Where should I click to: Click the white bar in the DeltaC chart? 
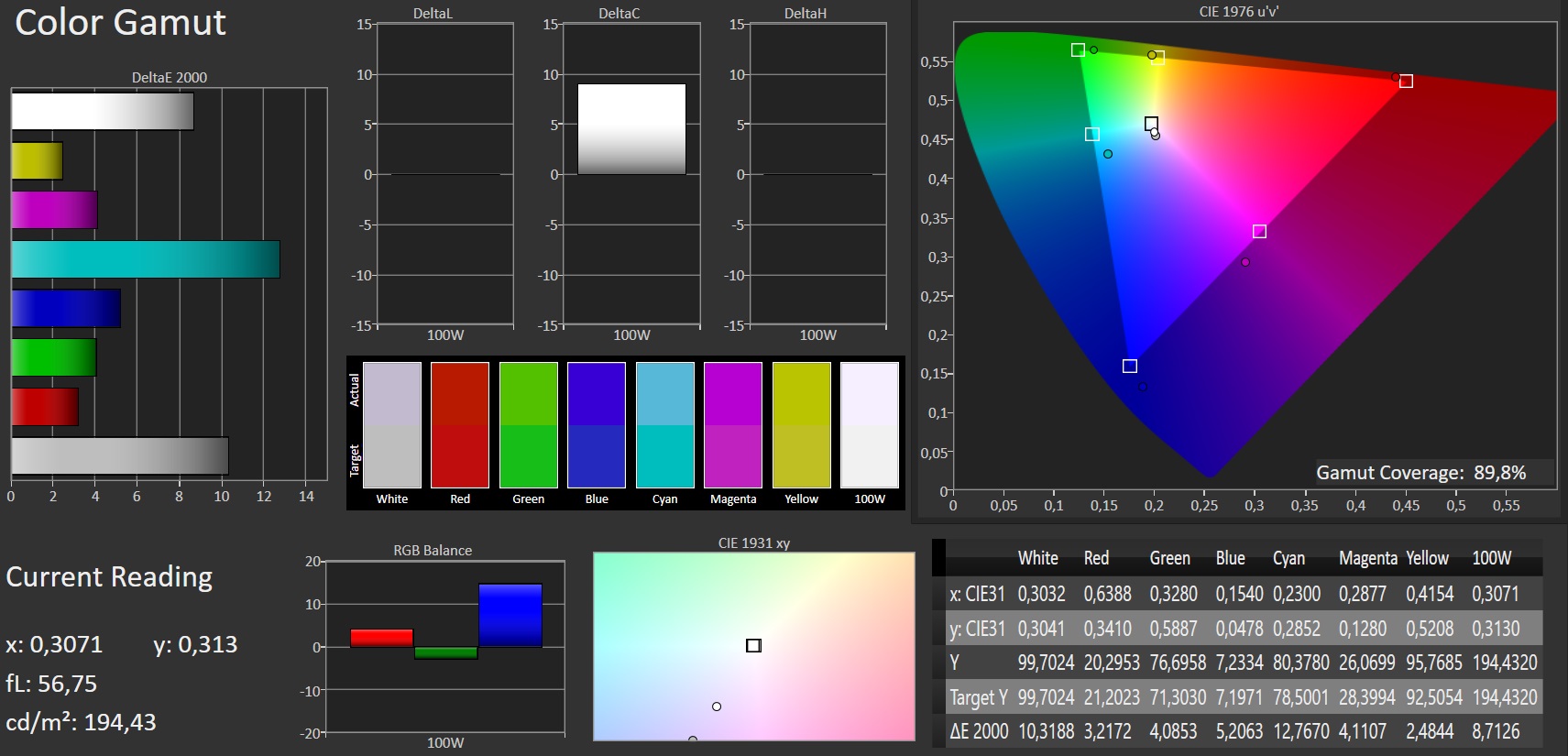pyautogui.click(x=631, y=129)
